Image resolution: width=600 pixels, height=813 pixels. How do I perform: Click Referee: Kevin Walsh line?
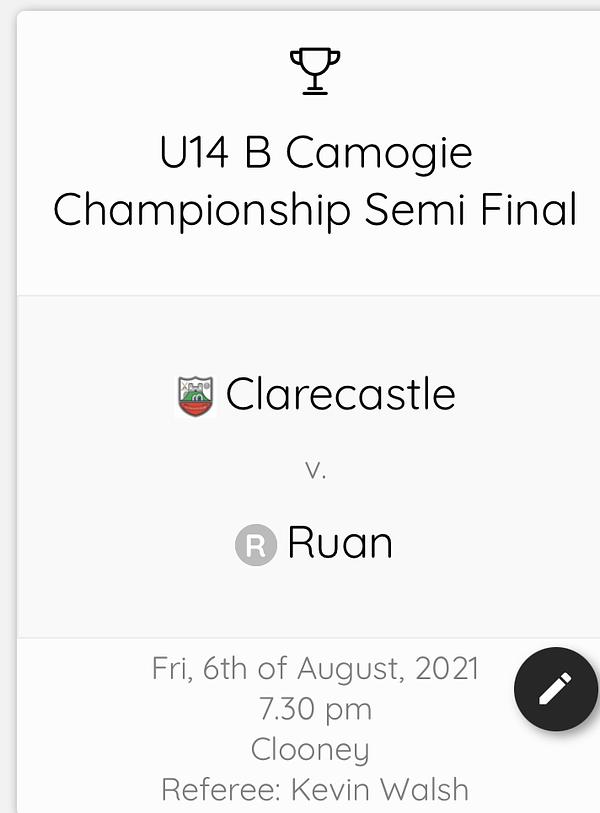point(315,789)
